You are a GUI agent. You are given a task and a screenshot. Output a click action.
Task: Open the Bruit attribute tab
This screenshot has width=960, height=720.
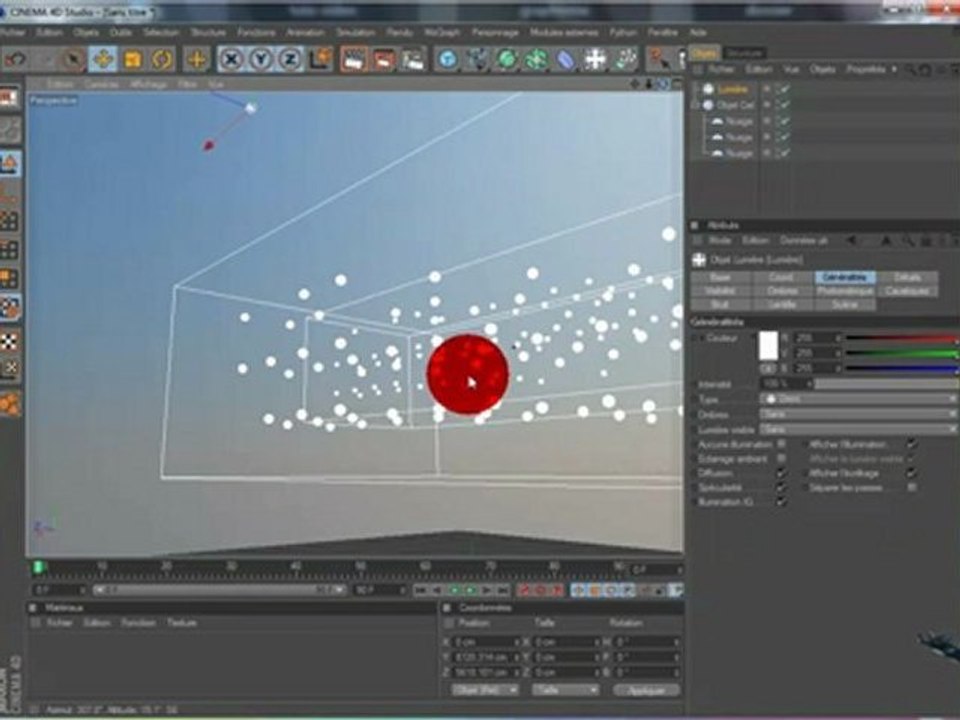(721, 304)
